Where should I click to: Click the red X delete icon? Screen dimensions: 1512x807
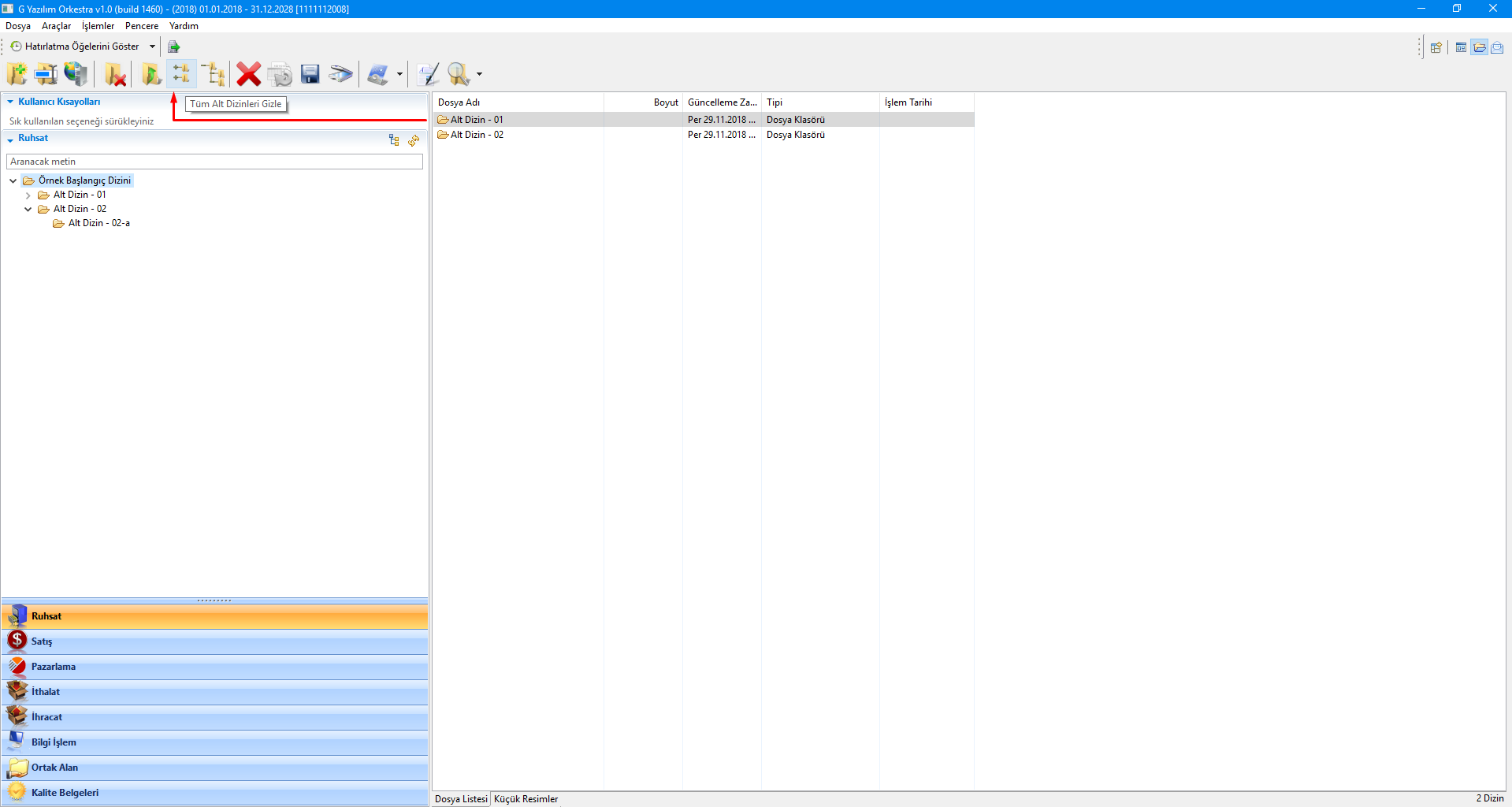click(x=248, y=75)
